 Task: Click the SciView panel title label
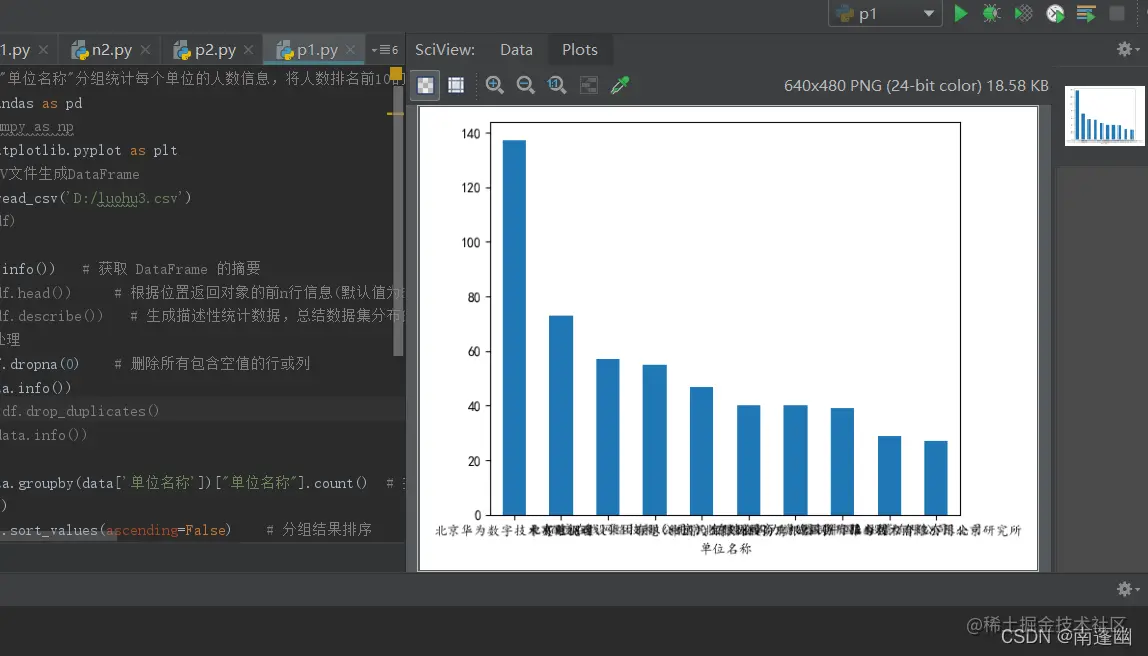[445, 50]
